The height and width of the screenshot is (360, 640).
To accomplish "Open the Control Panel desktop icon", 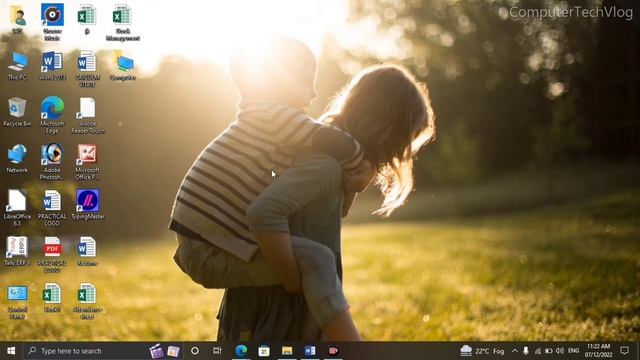I will pos(17,301).
